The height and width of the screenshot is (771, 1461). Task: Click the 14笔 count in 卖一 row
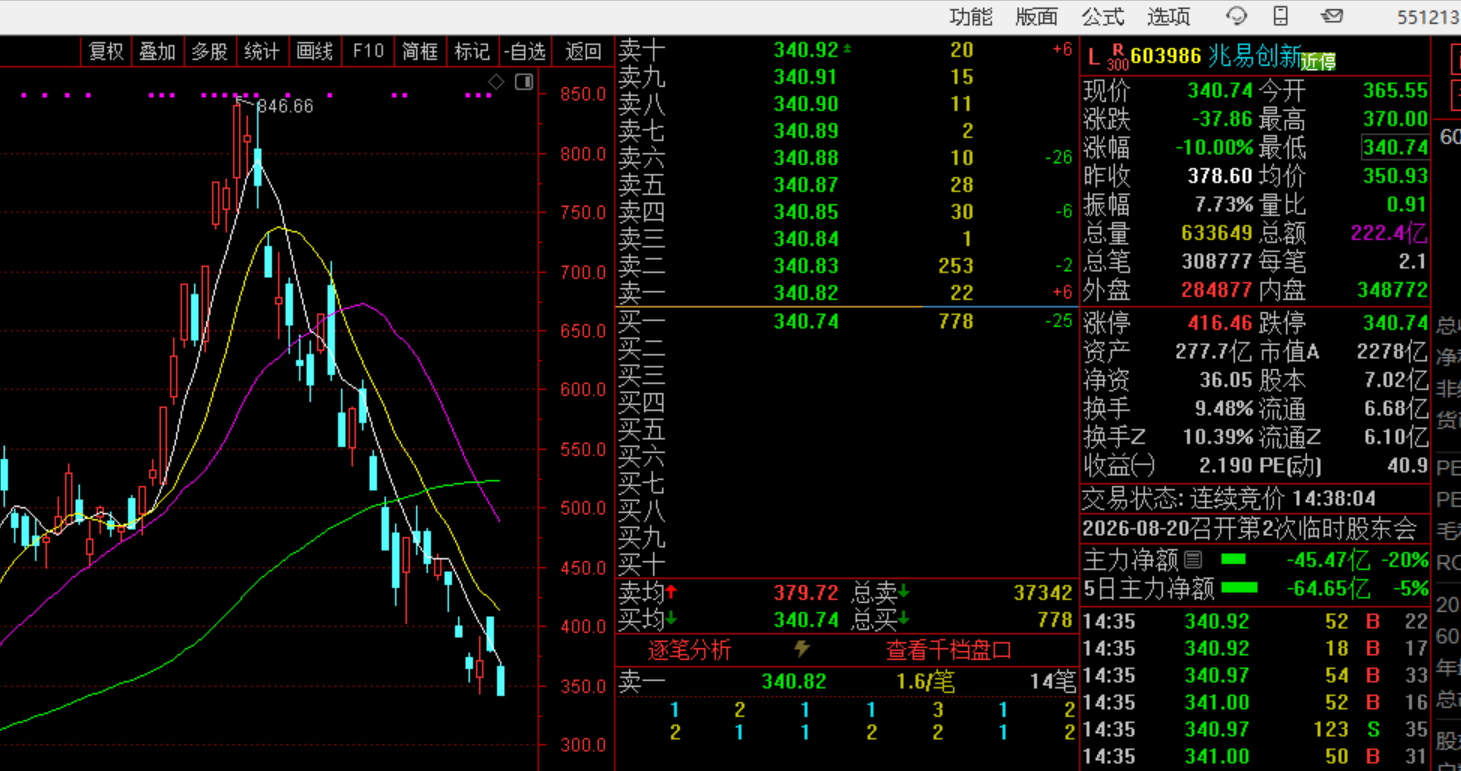point(1052,681)
